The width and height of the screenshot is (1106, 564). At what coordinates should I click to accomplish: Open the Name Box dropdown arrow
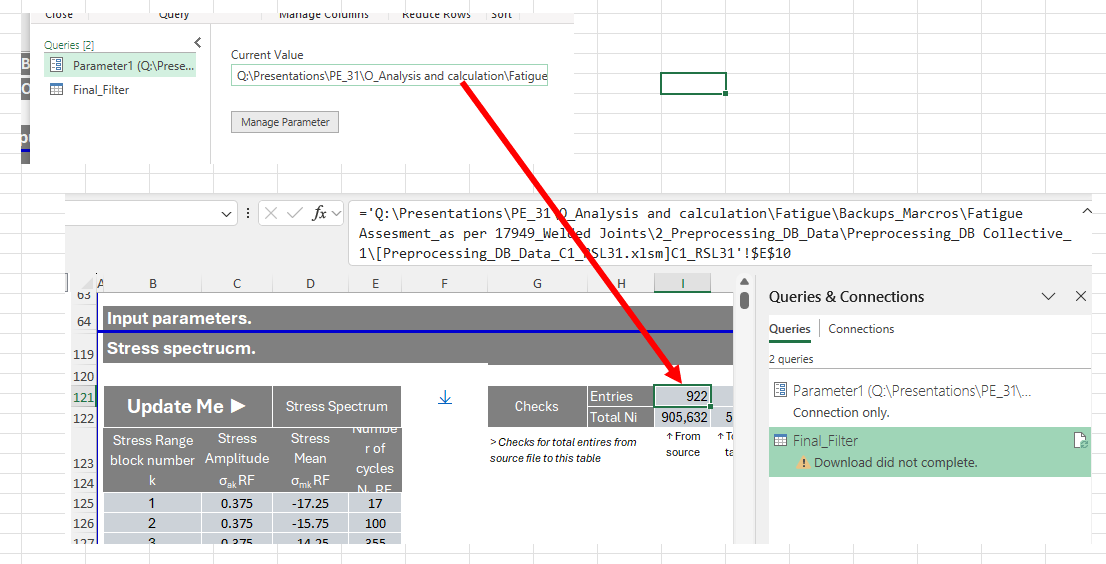point(226,214)
